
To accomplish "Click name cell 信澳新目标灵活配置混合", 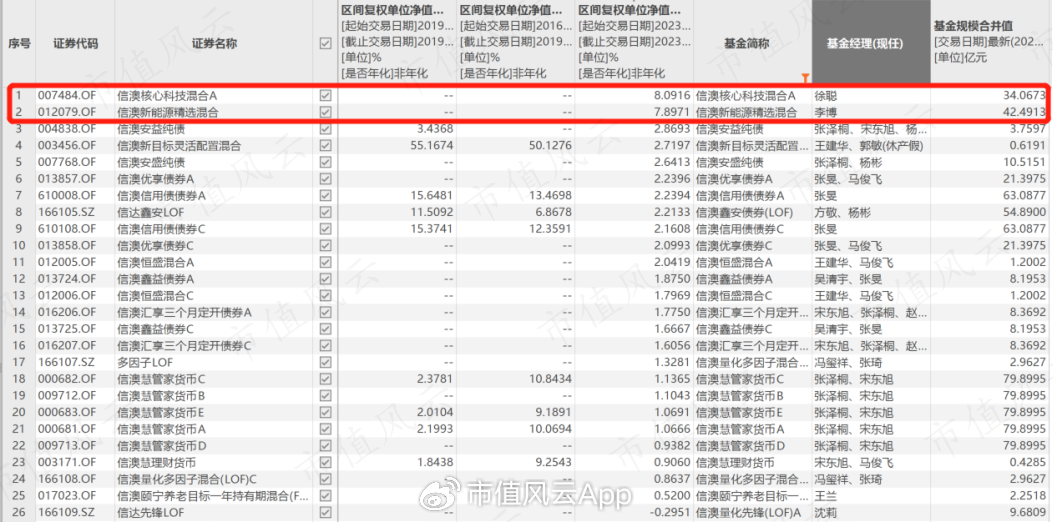I will [x=179, y=146].
